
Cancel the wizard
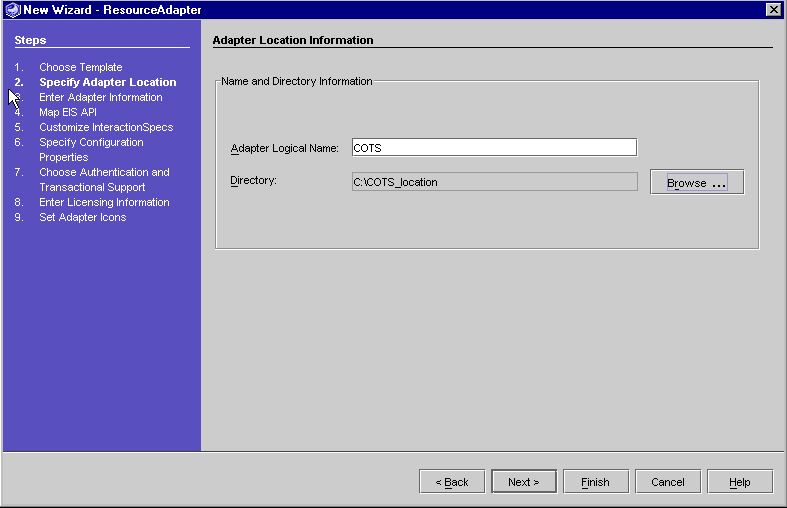[668, 482]
